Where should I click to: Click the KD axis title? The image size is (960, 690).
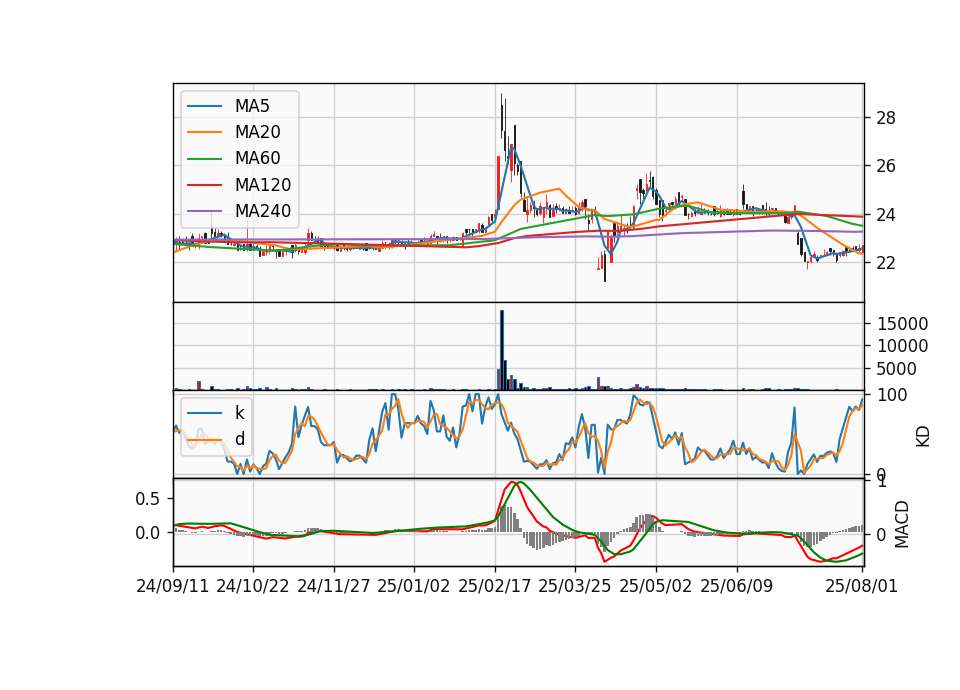pyautogui.click(x=923, y=437)
